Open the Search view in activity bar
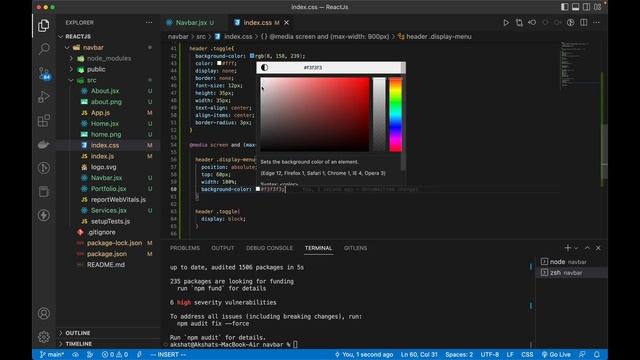Image resolution: width=640 pixels, height=360 pixels. coord(44,49)
